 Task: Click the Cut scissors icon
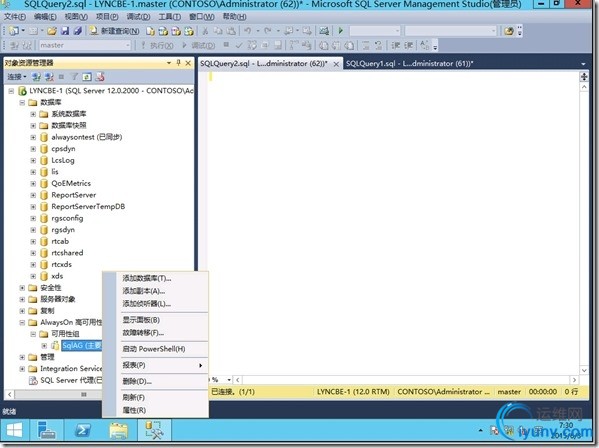[205, 31]
